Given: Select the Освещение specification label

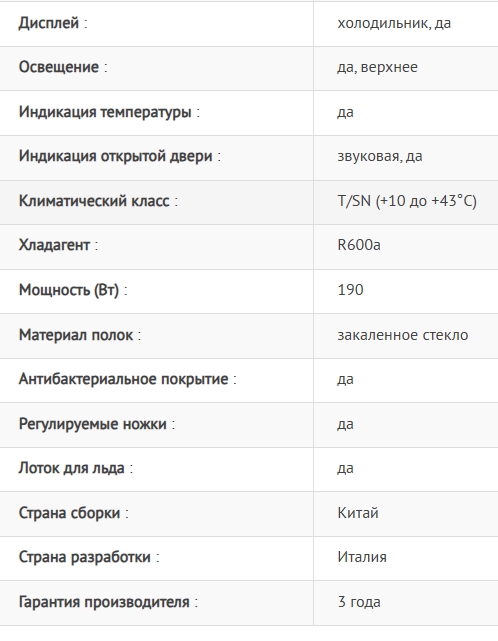Looking at the screenshot, I should pyautogui.click(x=63, y=67).
